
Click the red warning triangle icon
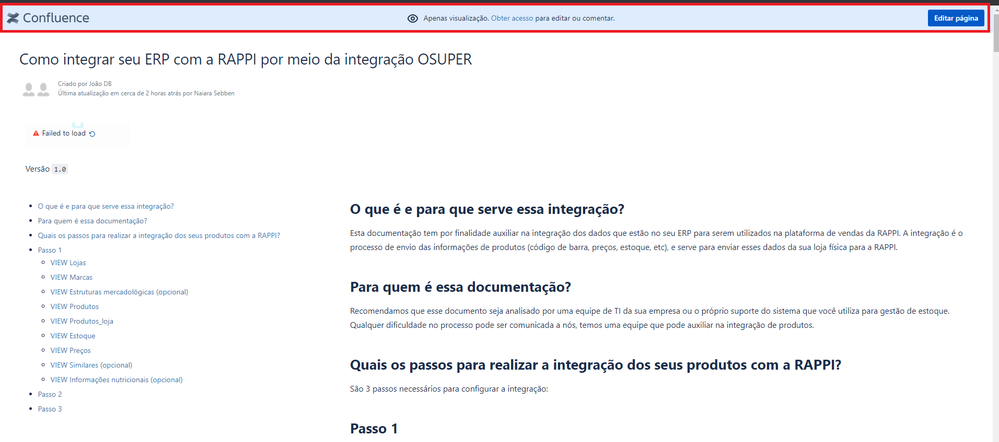click(x=36, y=134)
